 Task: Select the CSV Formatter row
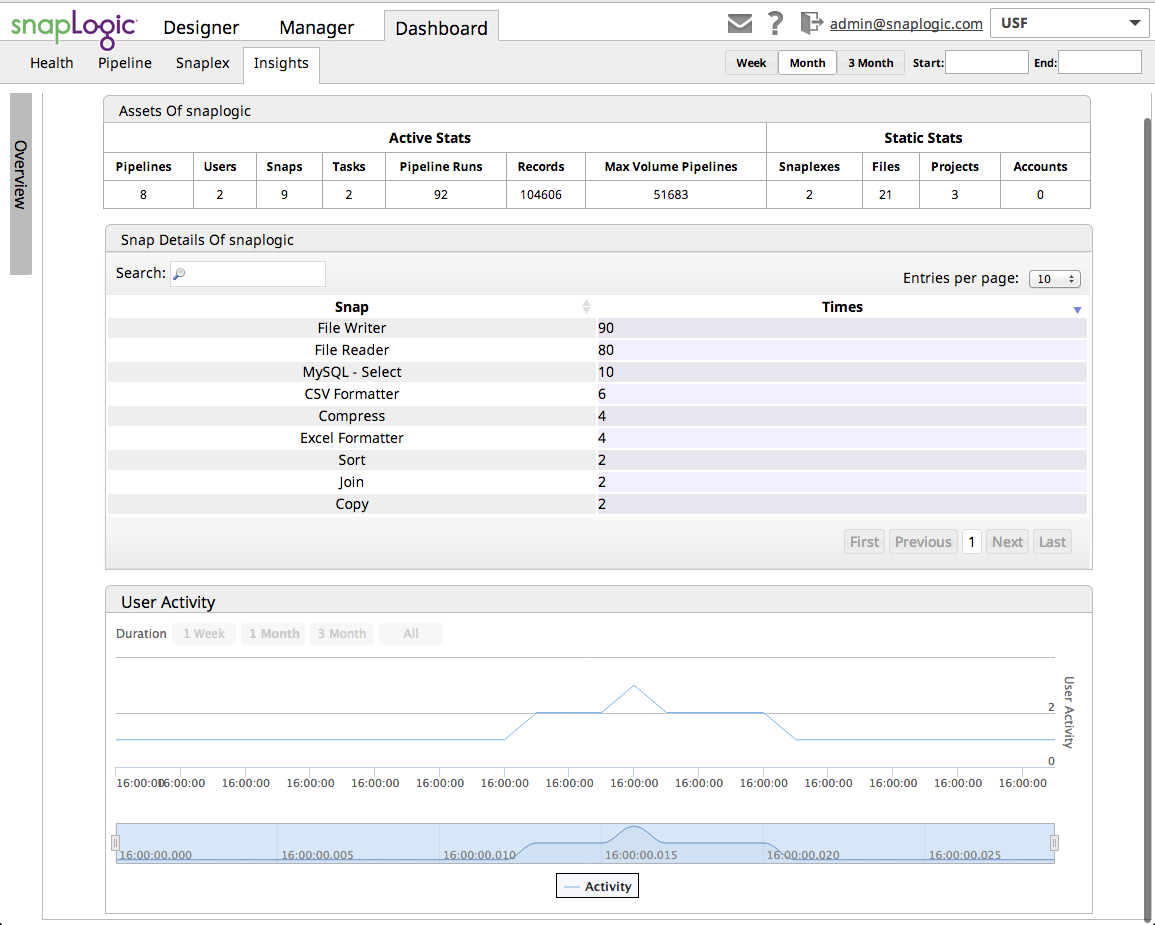pos(597,394)
